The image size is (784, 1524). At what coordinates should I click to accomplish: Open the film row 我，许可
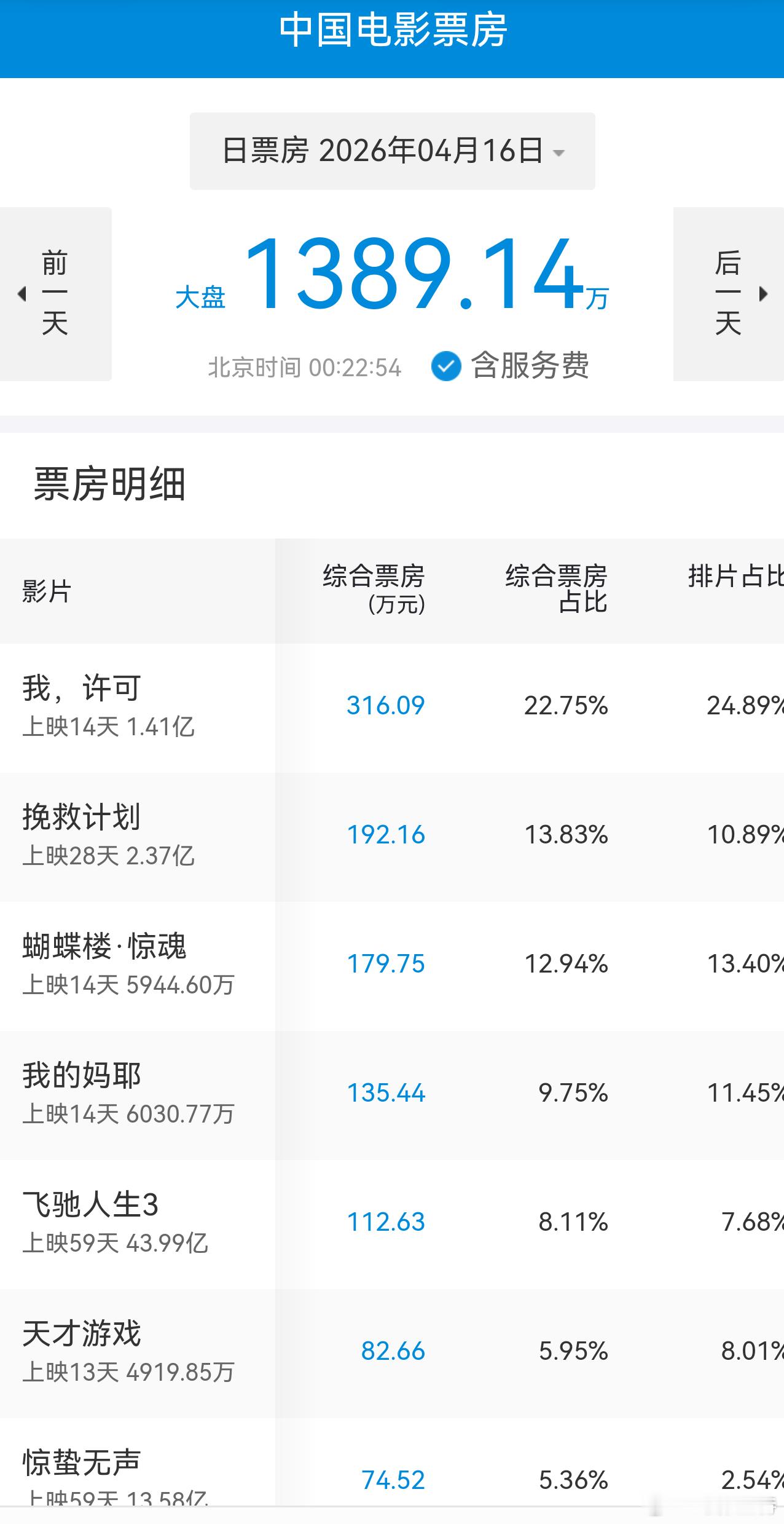(x=392, y=708)
